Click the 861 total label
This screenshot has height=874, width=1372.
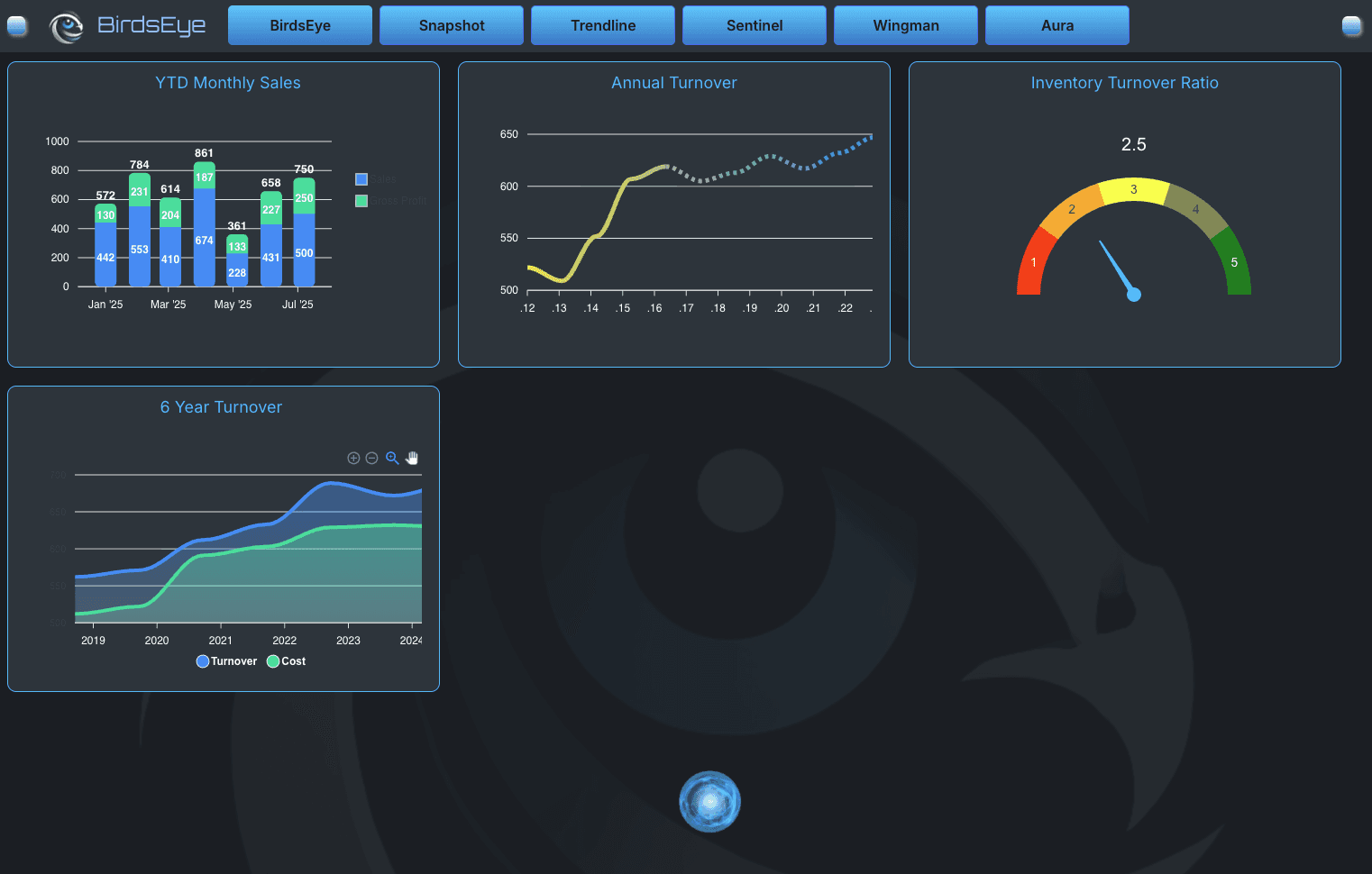click(x=205, y=153)
